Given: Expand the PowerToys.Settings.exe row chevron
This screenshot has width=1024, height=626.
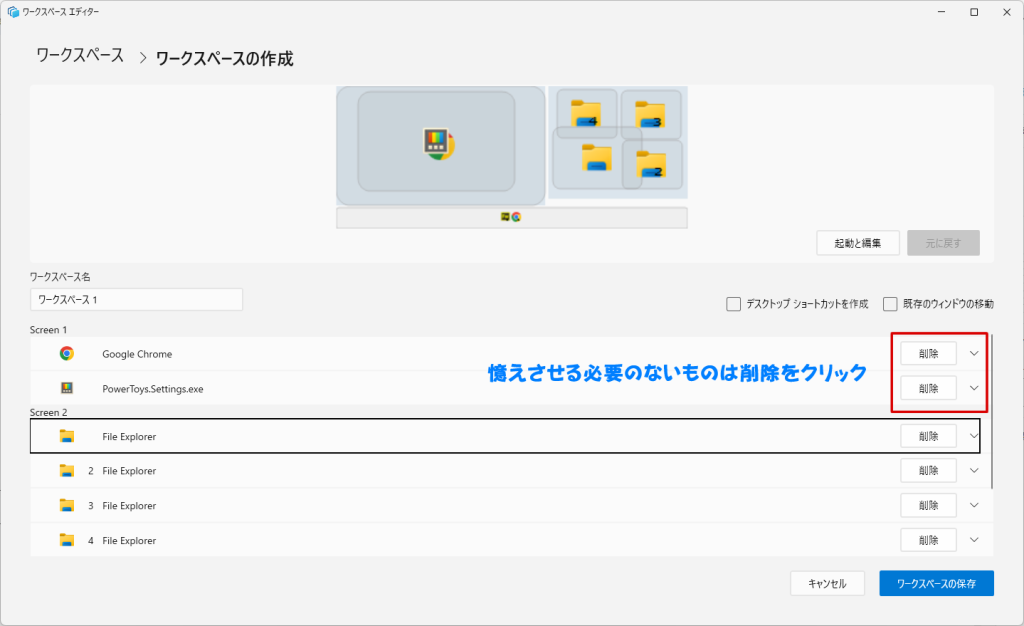Looking at the screenshot, I should 974,388.
